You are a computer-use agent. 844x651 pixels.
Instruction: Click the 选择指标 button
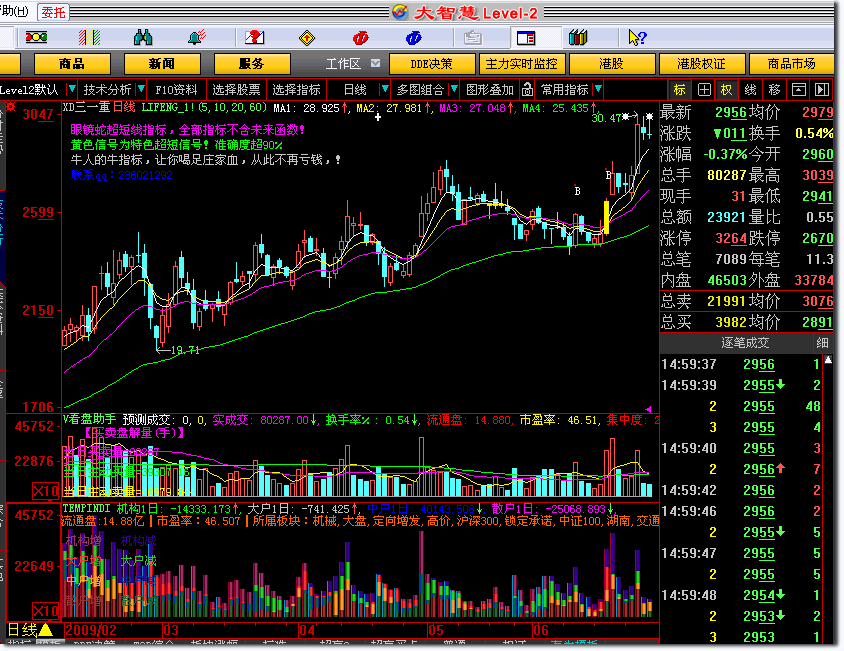pyautogui.click(x=297, y=89)
